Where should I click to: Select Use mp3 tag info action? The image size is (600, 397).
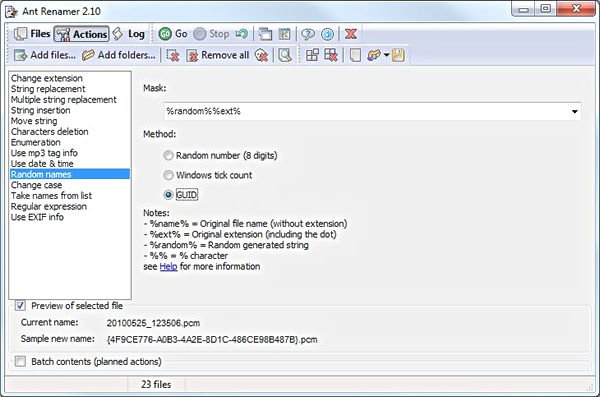pos(44,153)
